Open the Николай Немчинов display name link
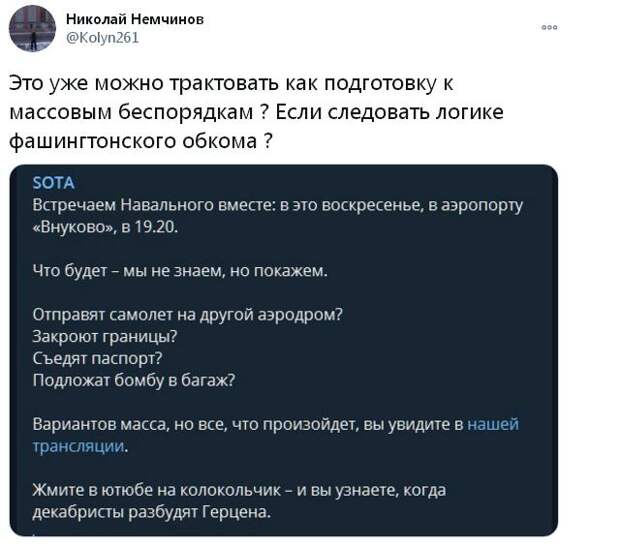The height and width of the screenshot is (547, 620). pyautogui.click(x=133, y=19)
